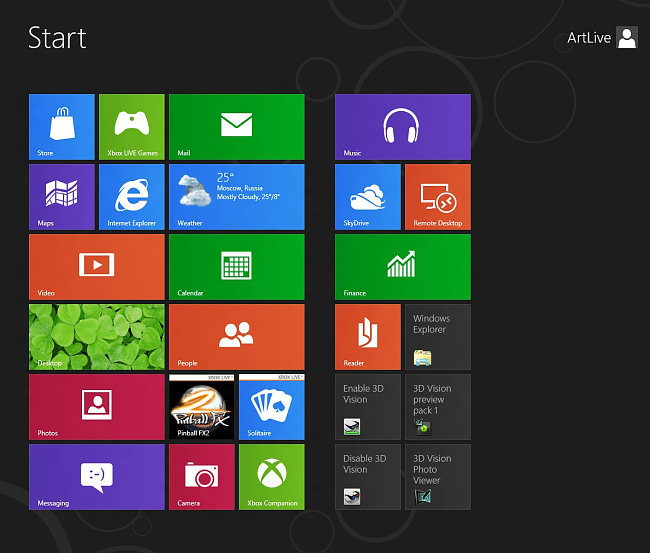Image resolution: width=650 pixels, height=553 pixels.
Task: Click the Disable 3D Vision tile
Action: point(368,477)
